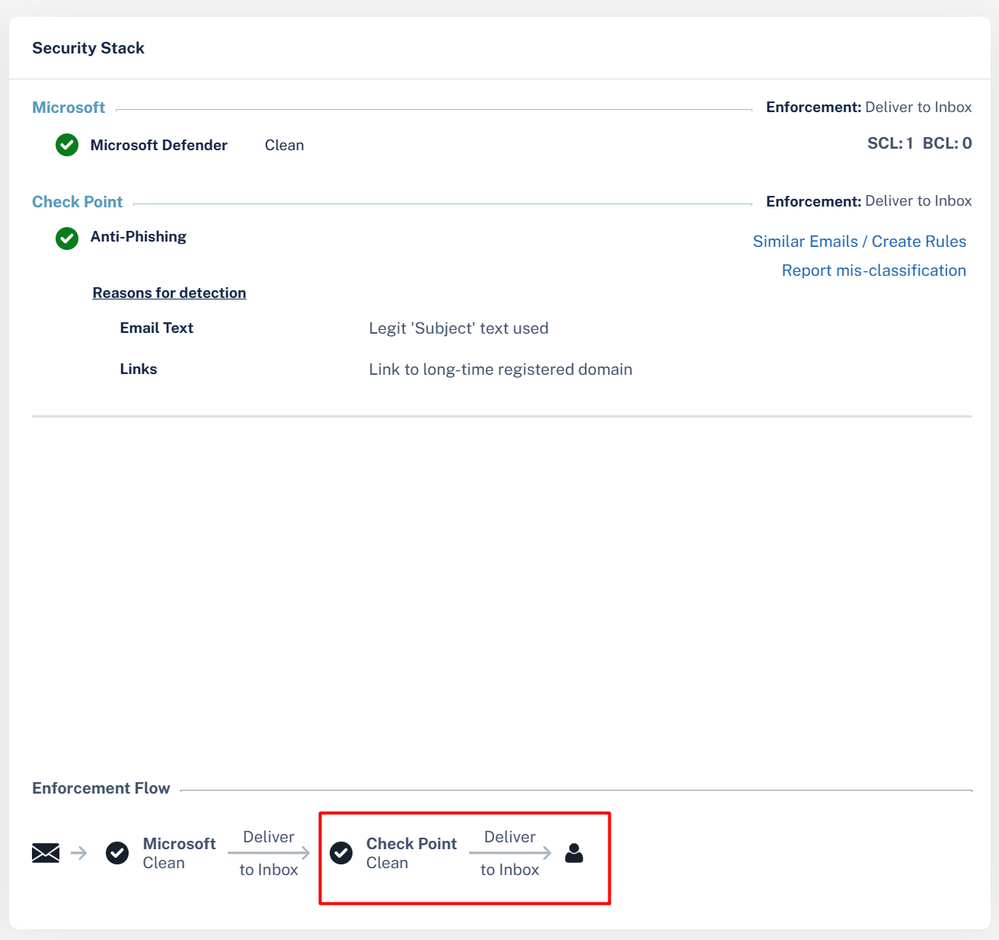The width and height of the screenshot is (999, 940).
Task: Click the Security Stack panel title
Action: 88,48
